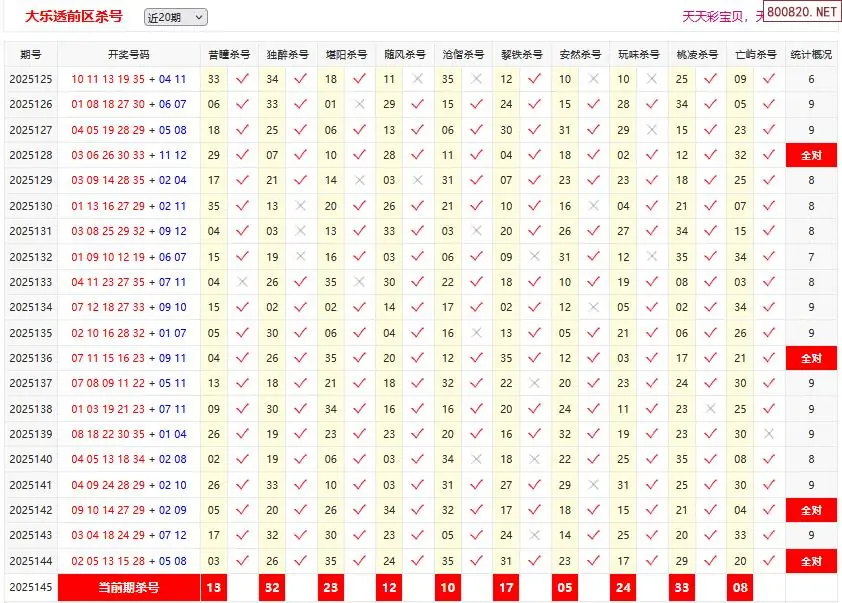Select current kill number 08 under 亡屿杀号
The height and width of the screenshot is (603, 842).
tap(741, 587)
